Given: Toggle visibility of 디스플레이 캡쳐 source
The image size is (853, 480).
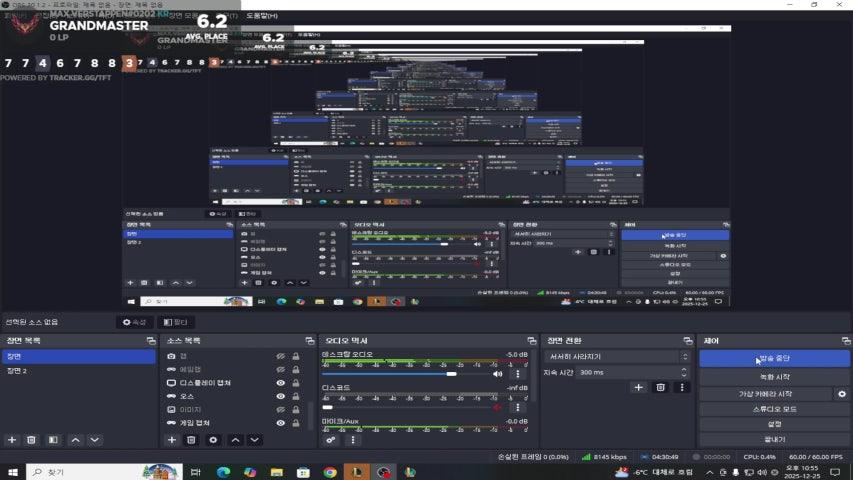Looking at the screenshot, I should pyautogui.click(x=280, y=383).
